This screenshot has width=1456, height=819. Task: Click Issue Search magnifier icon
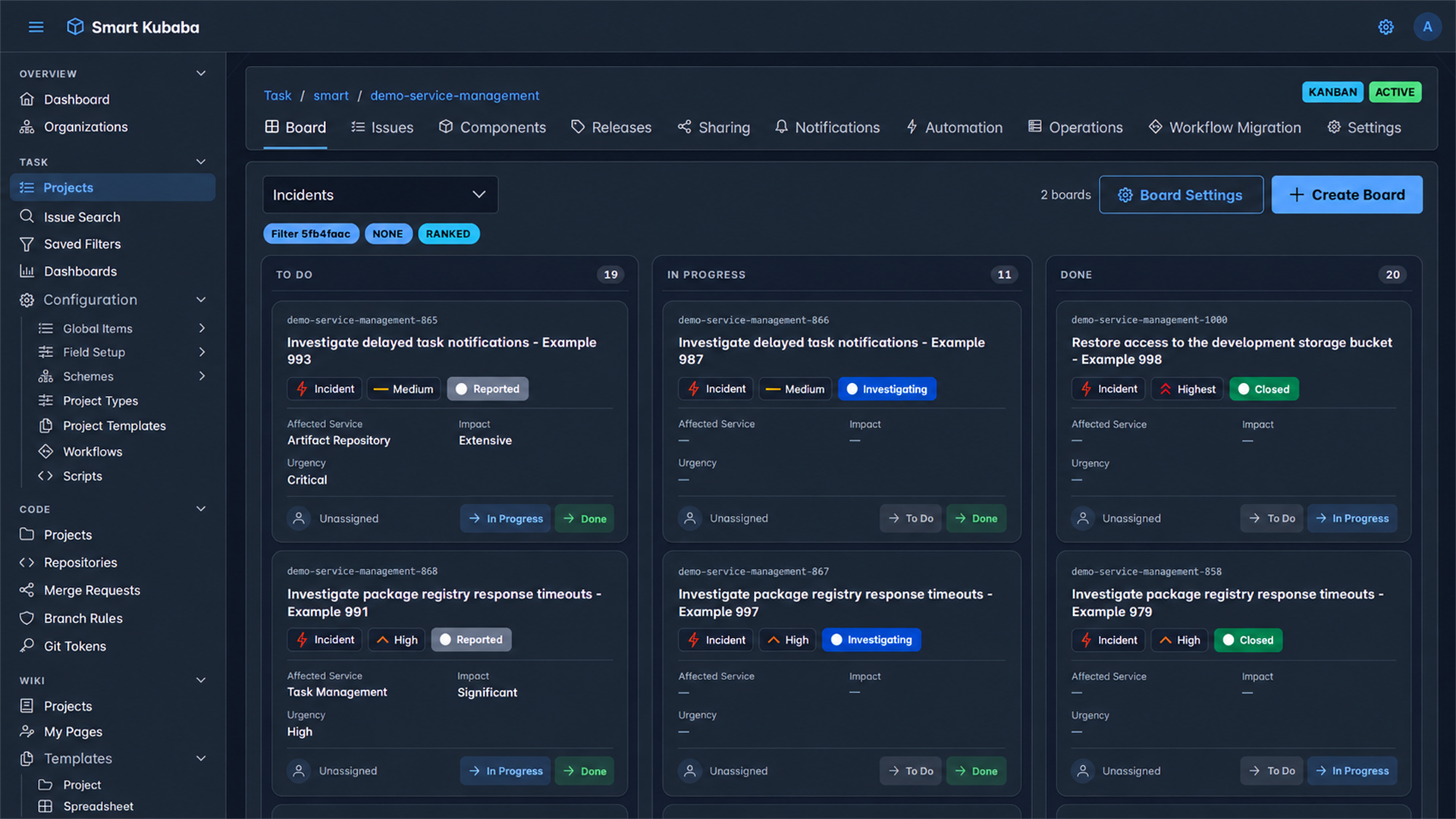(27, 217)
